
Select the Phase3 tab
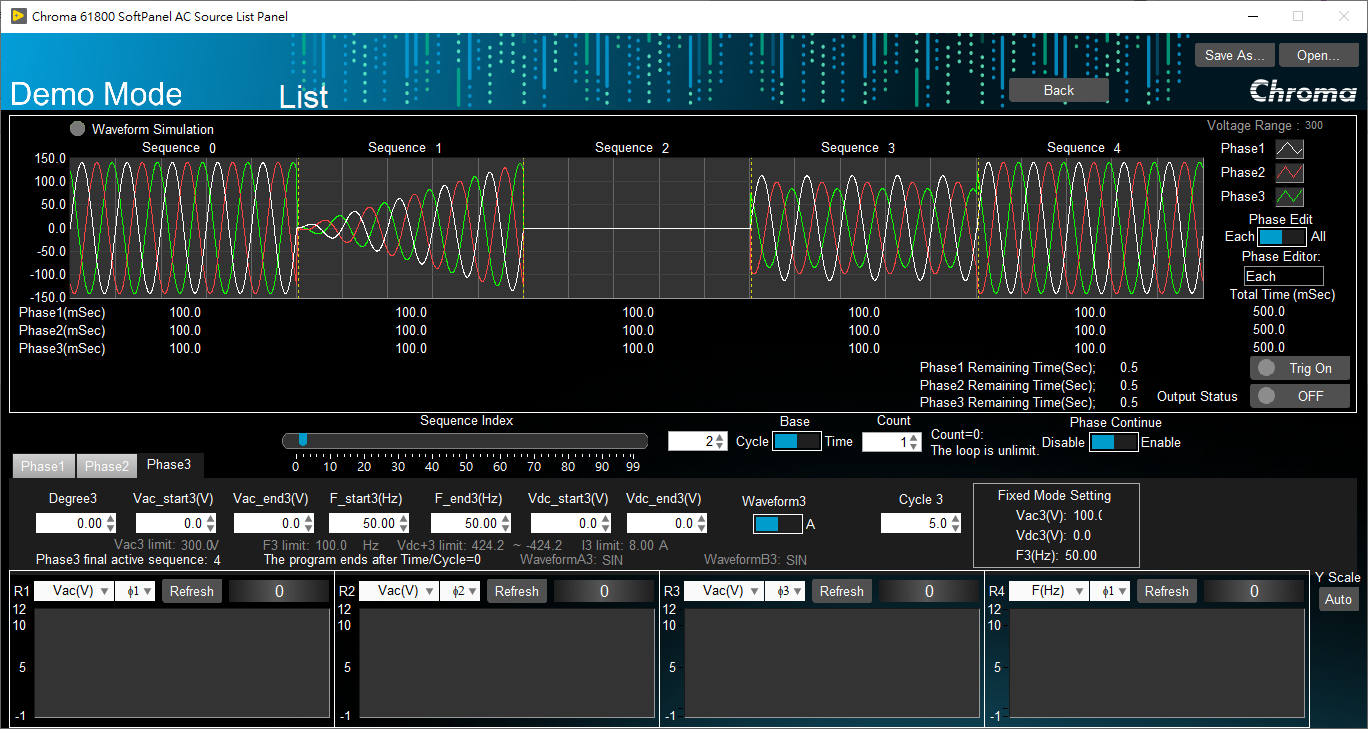pyautogui.click(x=169, y=465)
